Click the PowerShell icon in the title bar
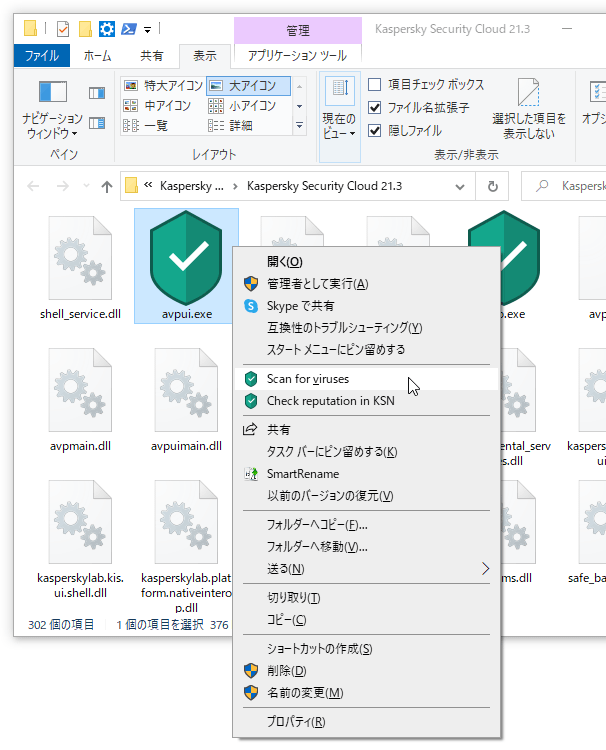 129,29
